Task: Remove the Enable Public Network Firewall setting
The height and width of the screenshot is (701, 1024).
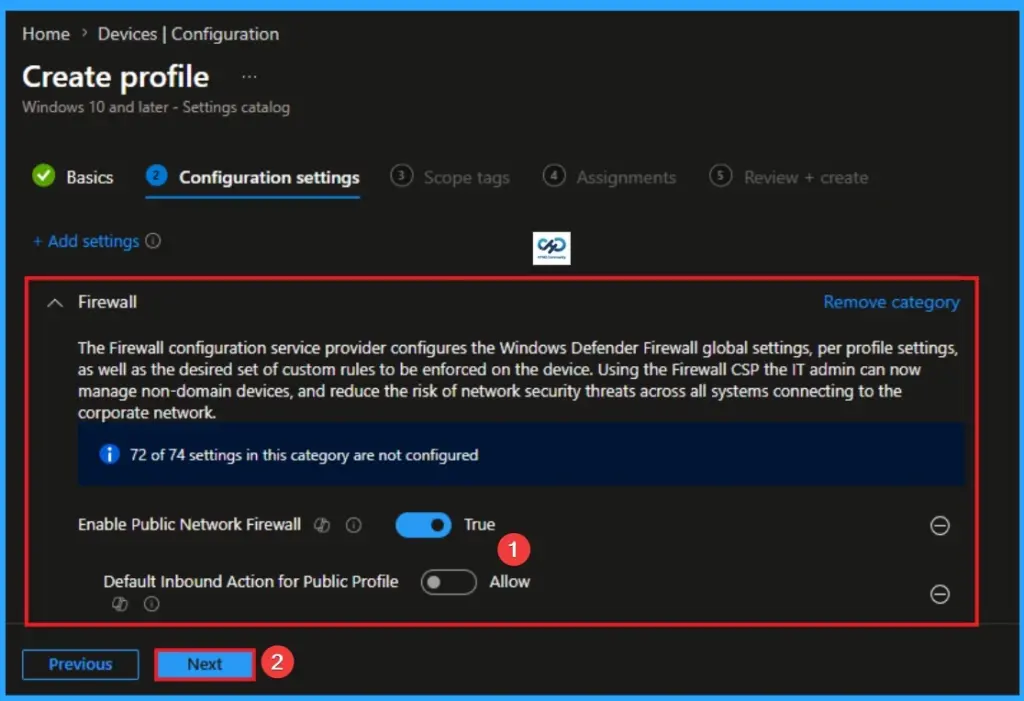Action: click(x=940, y=525)
